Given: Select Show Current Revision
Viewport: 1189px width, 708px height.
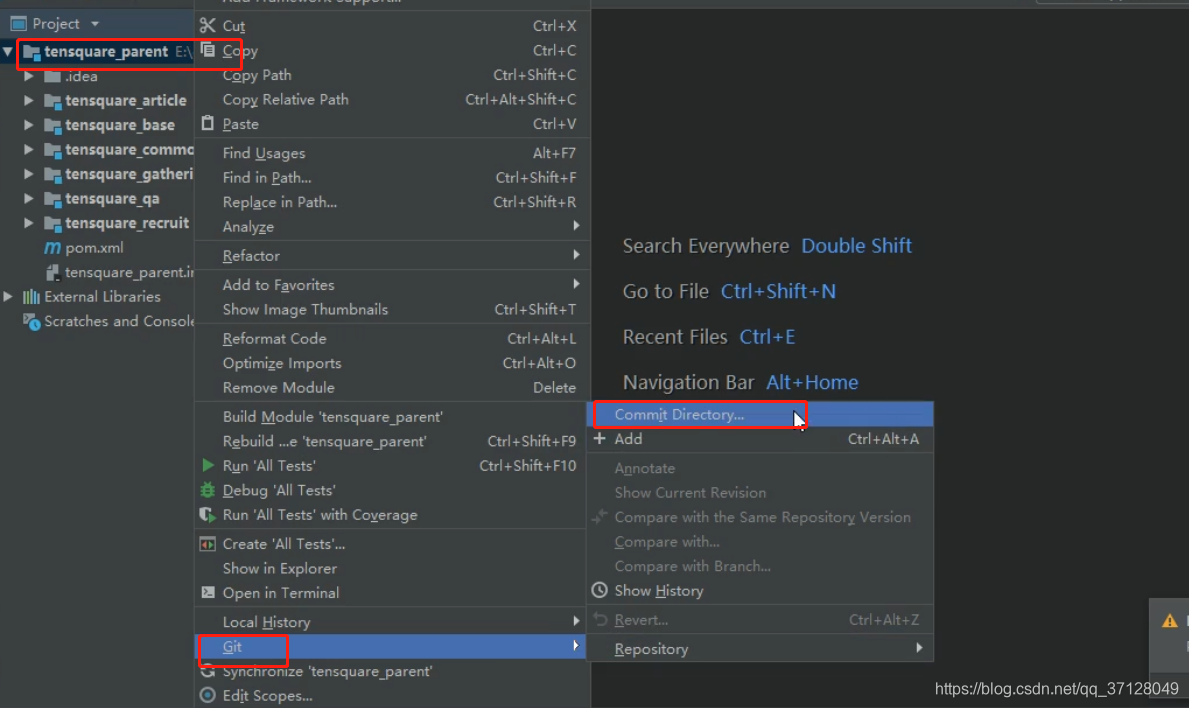Looking at the screenshot, I should click(x=760, y=492).
